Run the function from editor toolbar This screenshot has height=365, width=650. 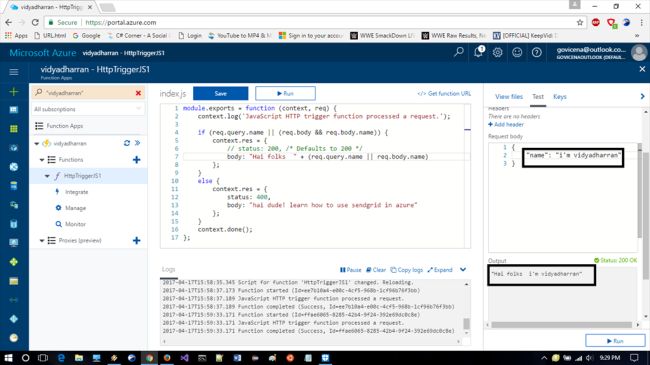285,93
